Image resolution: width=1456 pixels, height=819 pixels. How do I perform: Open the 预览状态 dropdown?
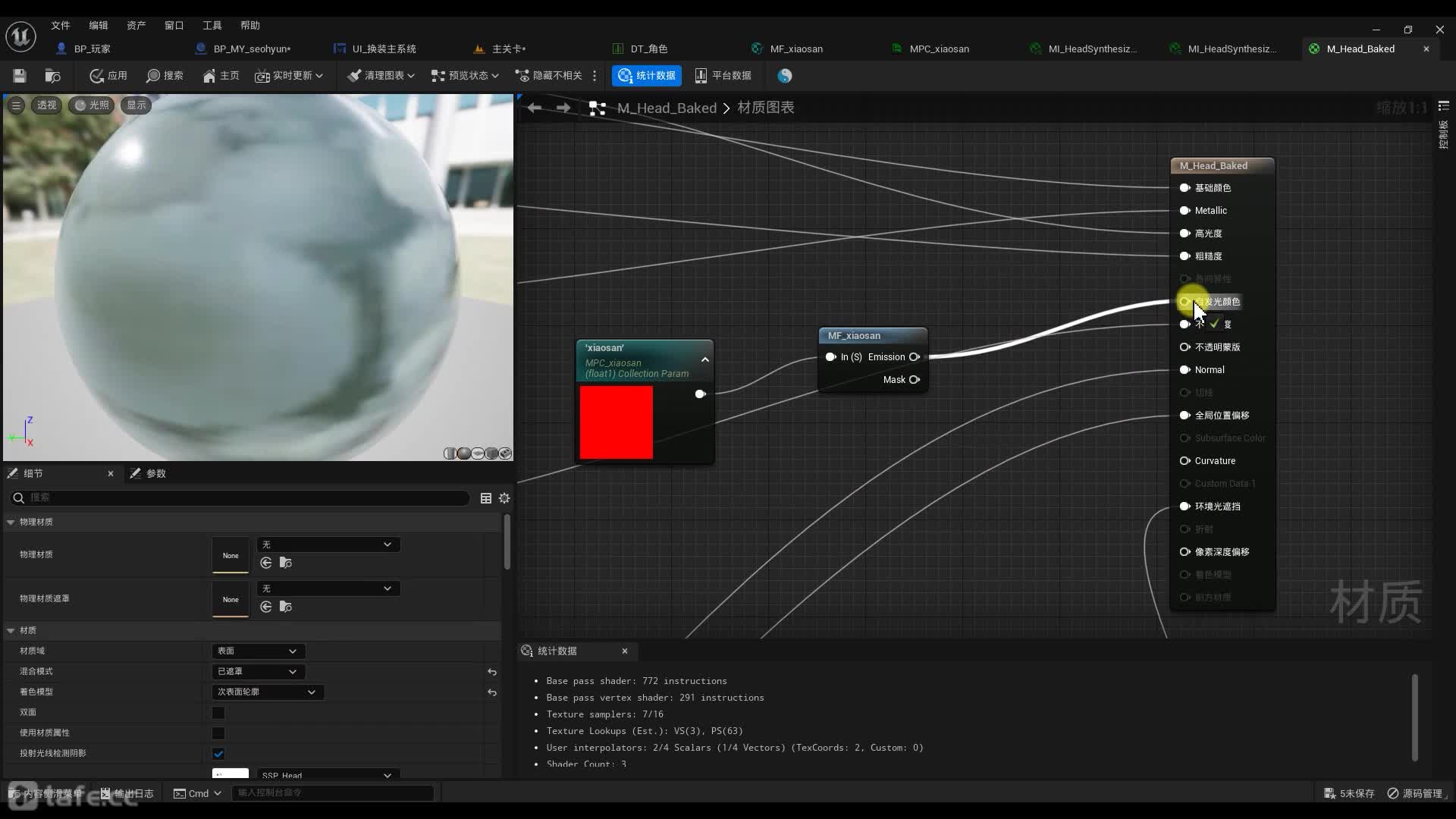pos(465,76)
